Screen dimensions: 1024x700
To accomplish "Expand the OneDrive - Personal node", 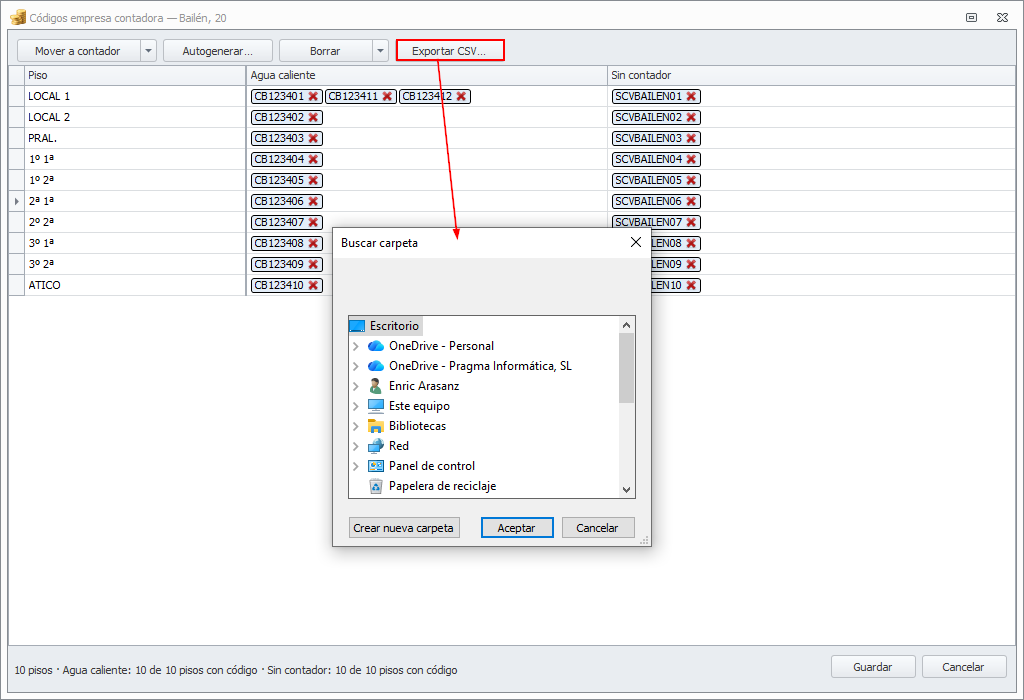I will [356, 346].
